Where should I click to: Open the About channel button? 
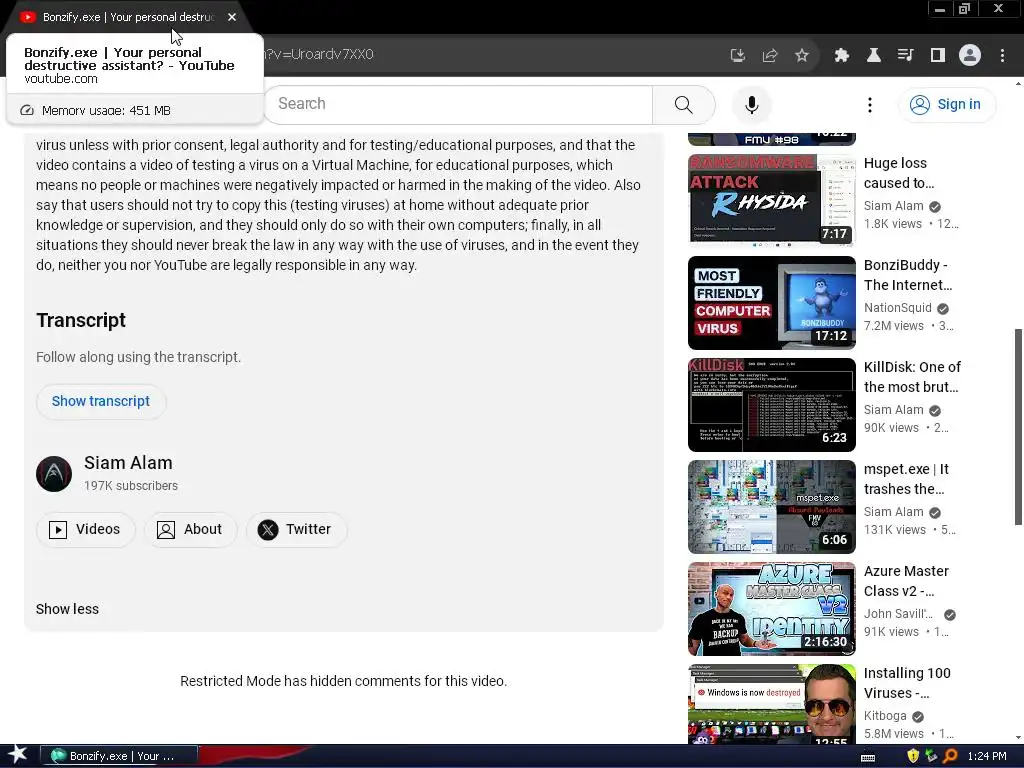point(190,530)
